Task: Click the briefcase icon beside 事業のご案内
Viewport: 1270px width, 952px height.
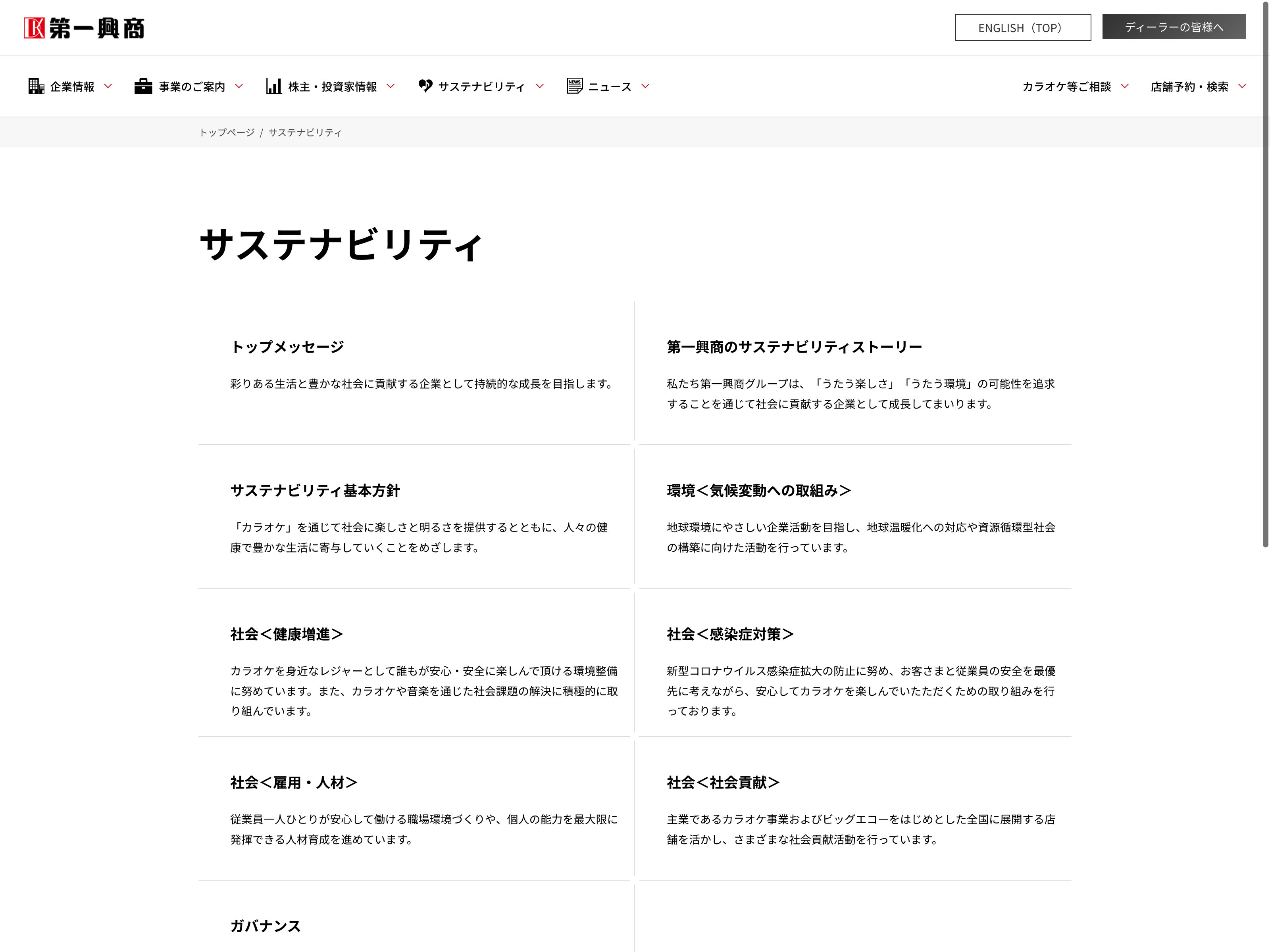Action: point(143,86)
